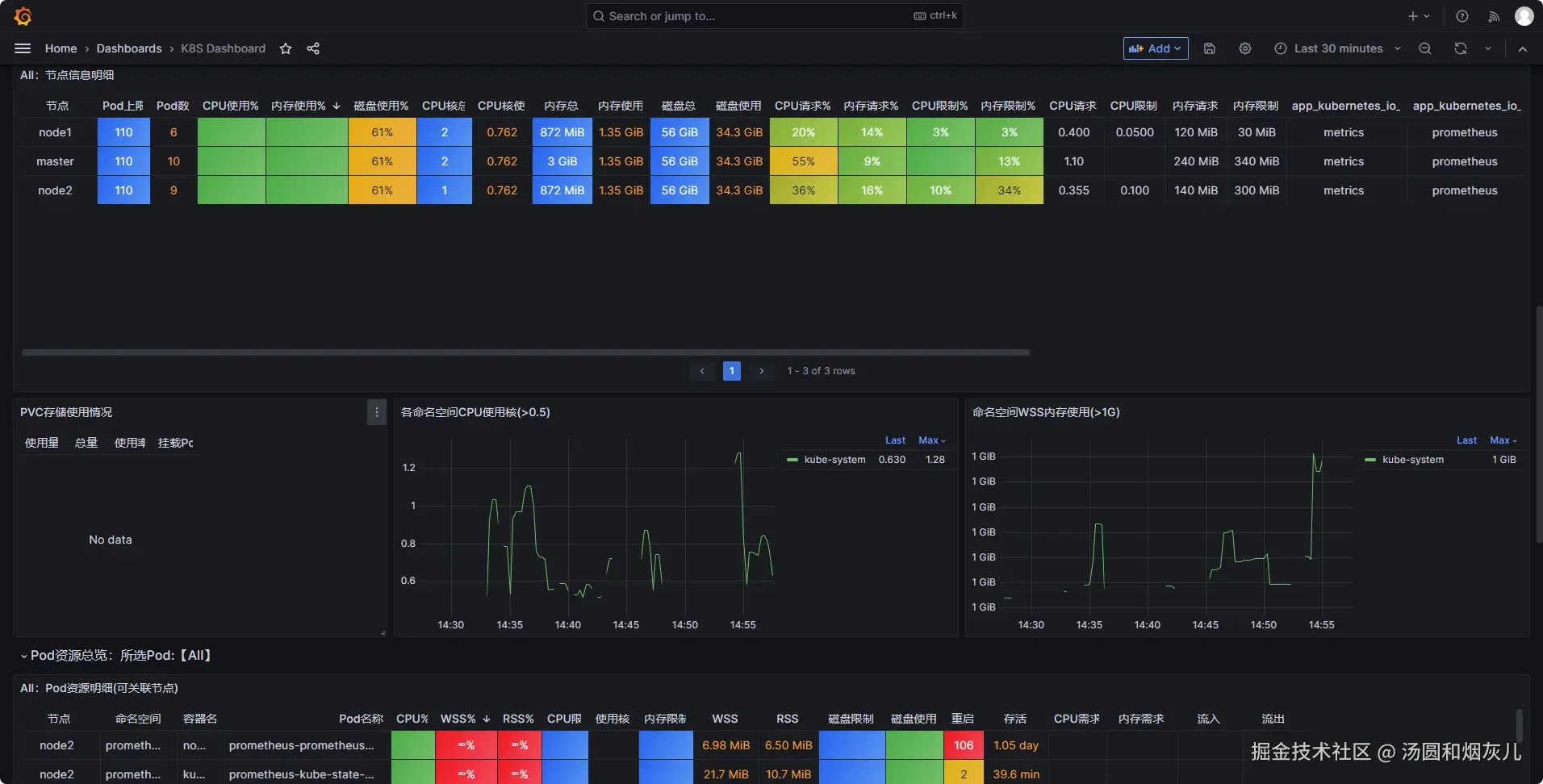Sort node table by 节点 header
Image resolution: width=1543 pixels, height=784 pixels.
(57, 106)
